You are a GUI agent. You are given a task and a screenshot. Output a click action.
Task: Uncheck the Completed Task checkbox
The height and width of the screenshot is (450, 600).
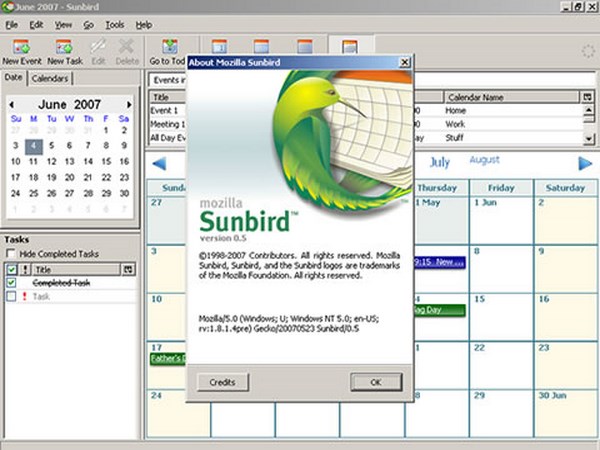pos(12,283)
